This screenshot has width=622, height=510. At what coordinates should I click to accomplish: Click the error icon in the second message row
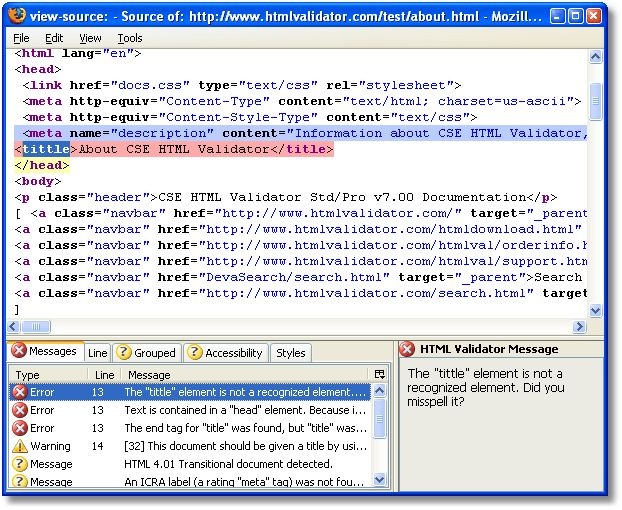click(x=20, y=411)
